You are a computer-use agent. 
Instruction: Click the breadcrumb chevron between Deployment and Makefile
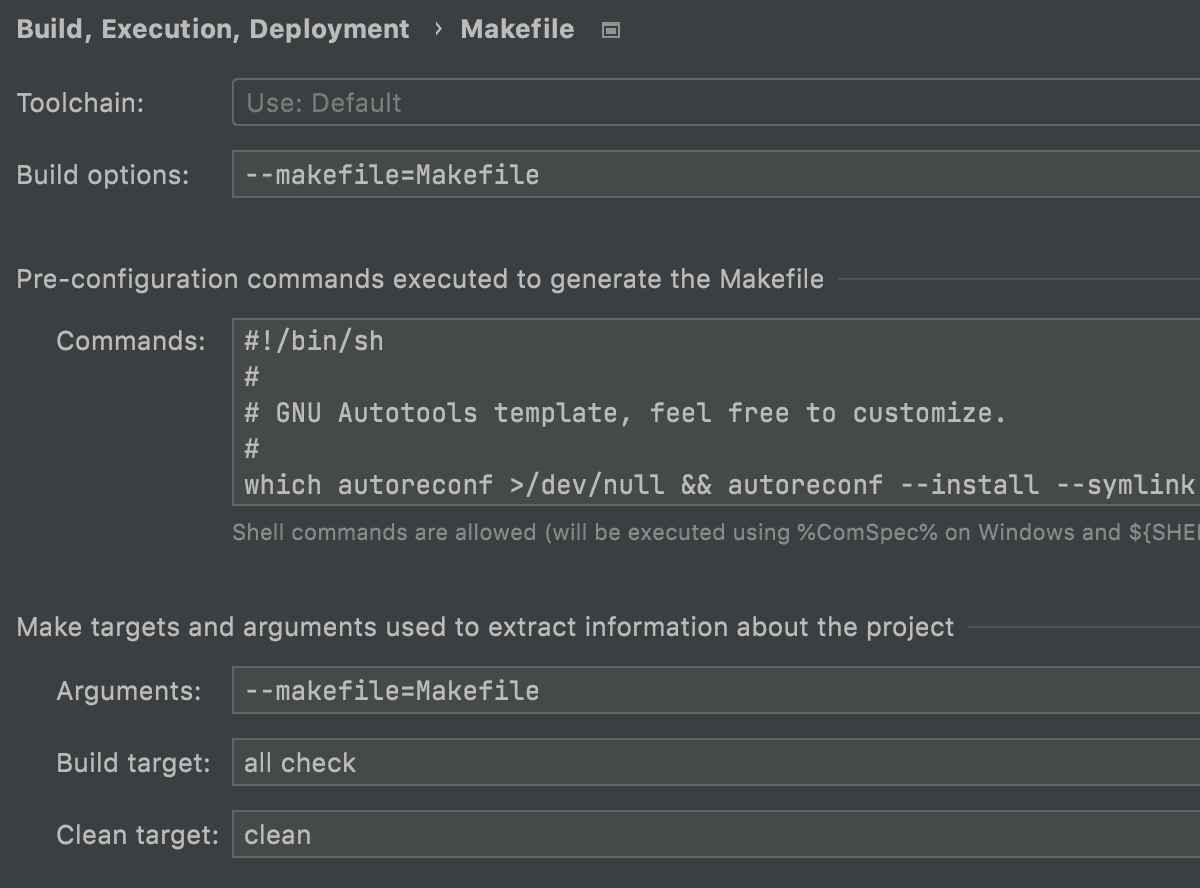[437, 29]
